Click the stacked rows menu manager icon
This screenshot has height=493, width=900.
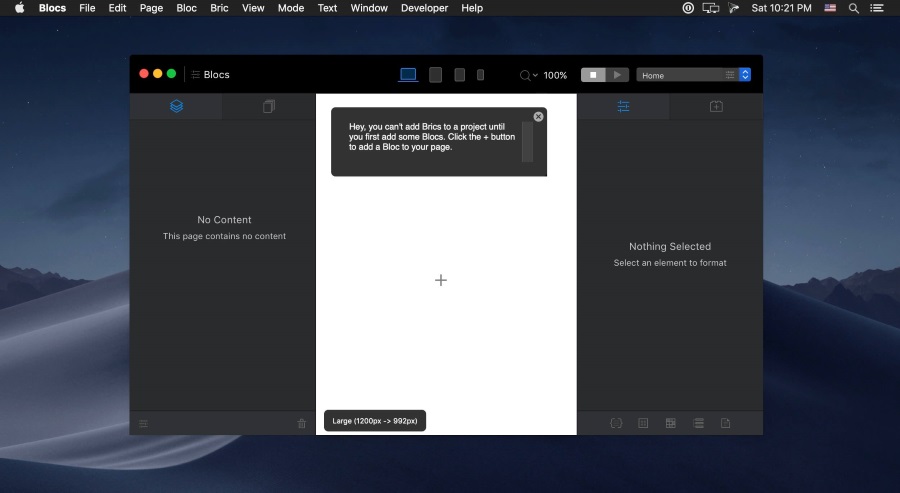coord(699,423)
